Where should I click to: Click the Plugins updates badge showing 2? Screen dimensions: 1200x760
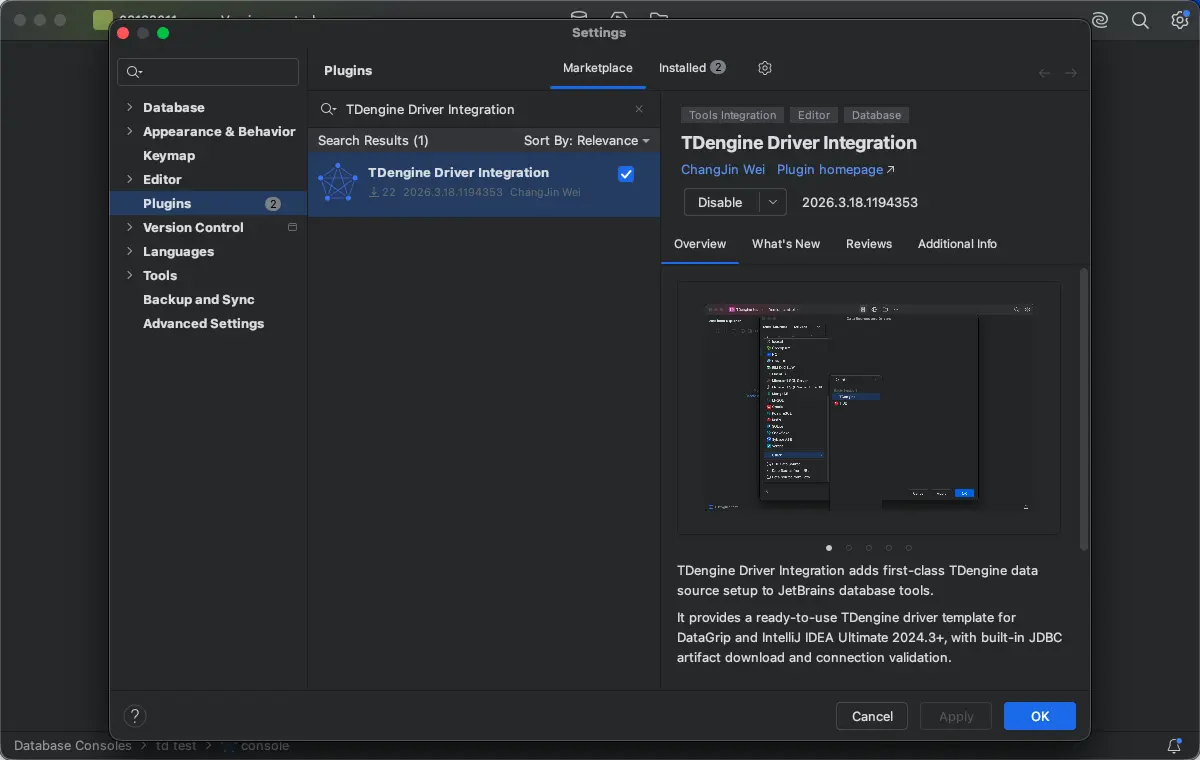pyautogui.click(x=273, y=203)
